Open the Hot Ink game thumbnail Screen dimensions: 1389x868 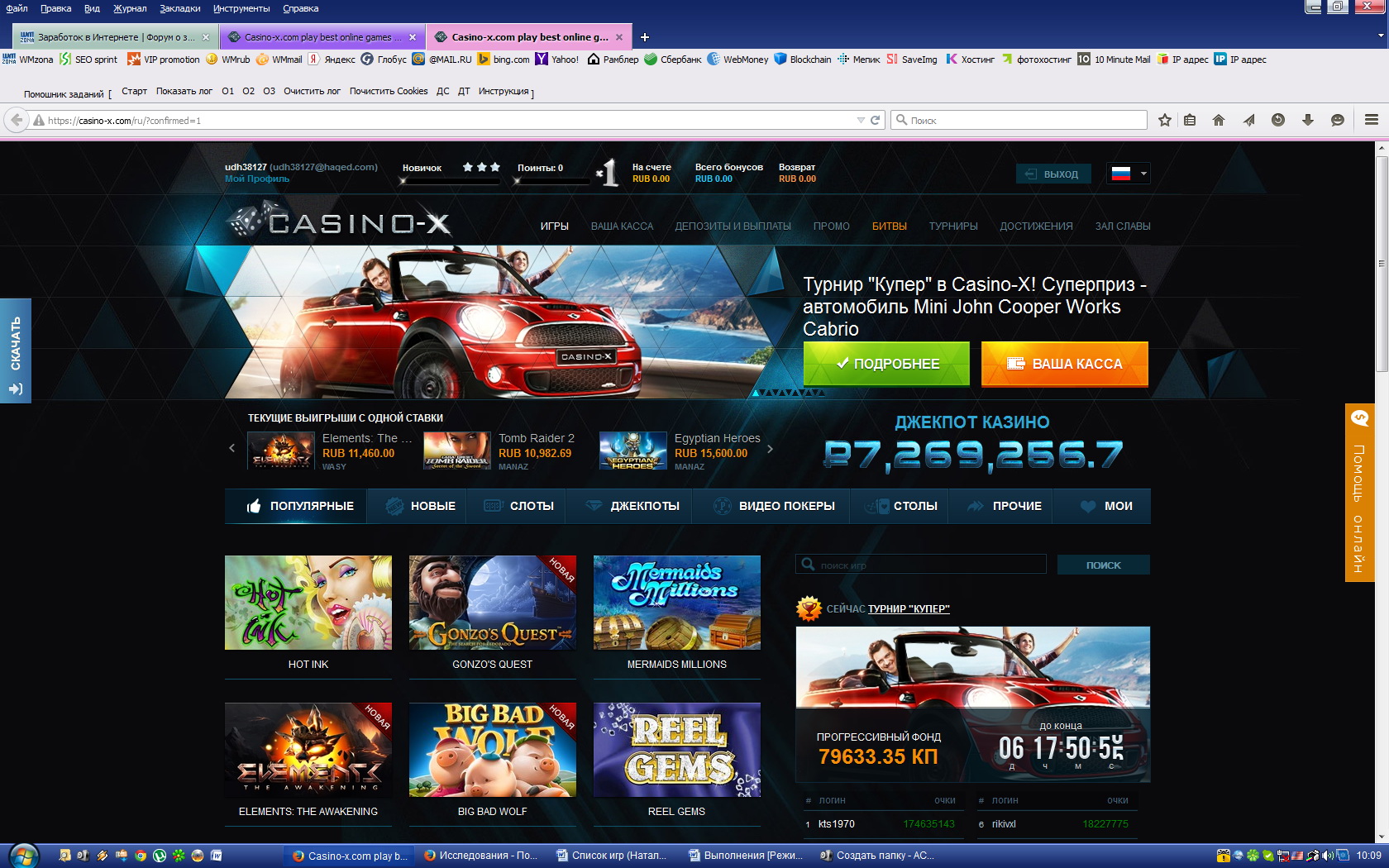click(x=308, y=603)
